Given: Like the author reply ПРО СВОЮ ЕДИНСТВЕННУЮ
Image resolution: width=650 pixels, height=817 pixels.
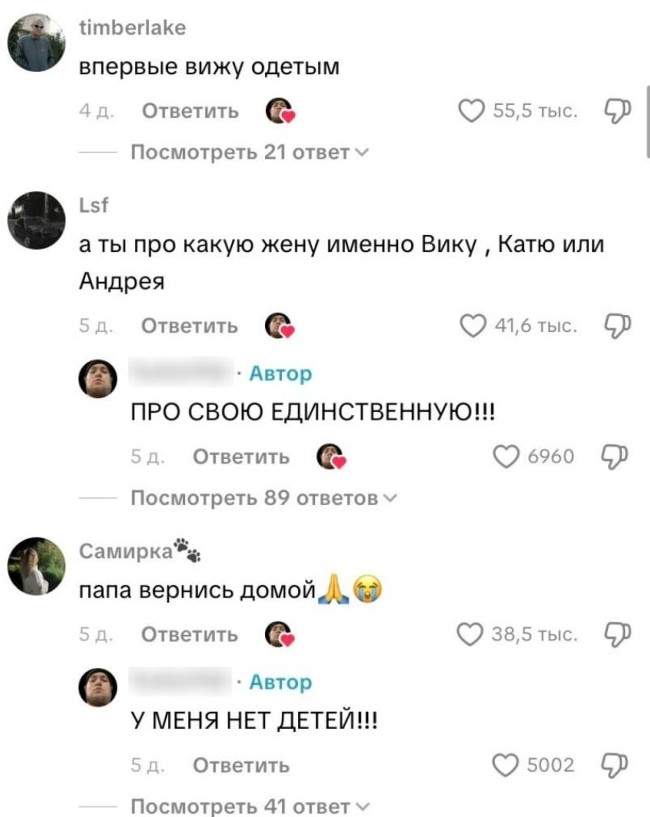Looking at the screenshot, I should [506, 456].
